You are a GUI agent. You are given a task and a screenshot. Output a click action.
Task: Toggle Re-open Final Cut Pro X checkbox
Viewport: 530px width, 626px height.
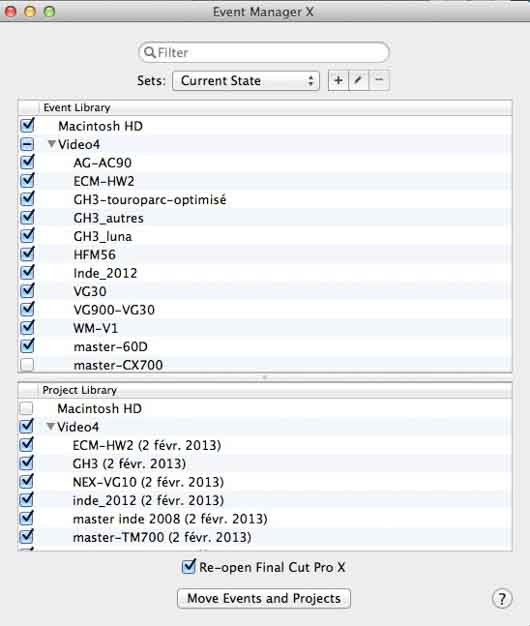coord(188,567)
